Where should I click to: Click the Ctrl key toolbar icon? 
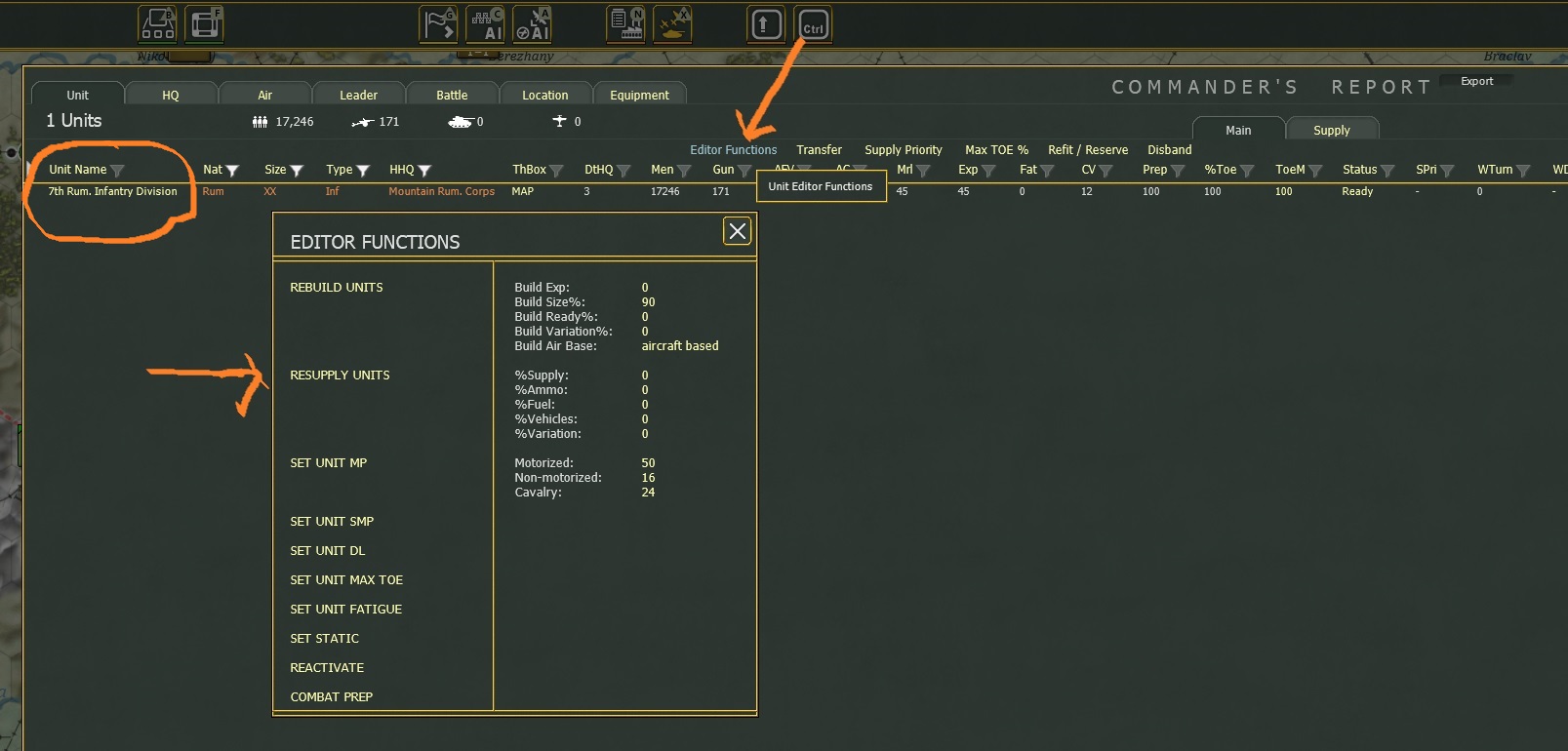(x=814, y=24)
